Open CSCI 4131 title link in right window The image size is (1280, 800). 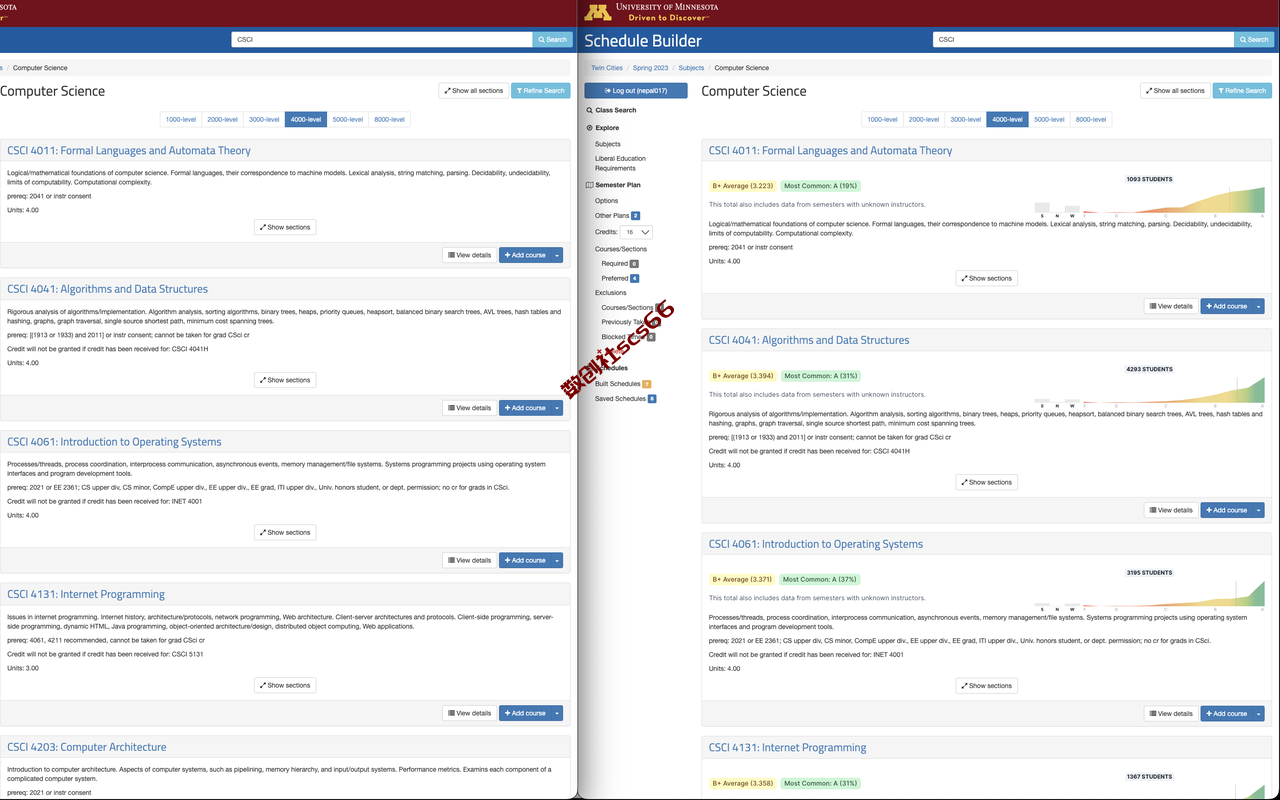pos(788,748)
